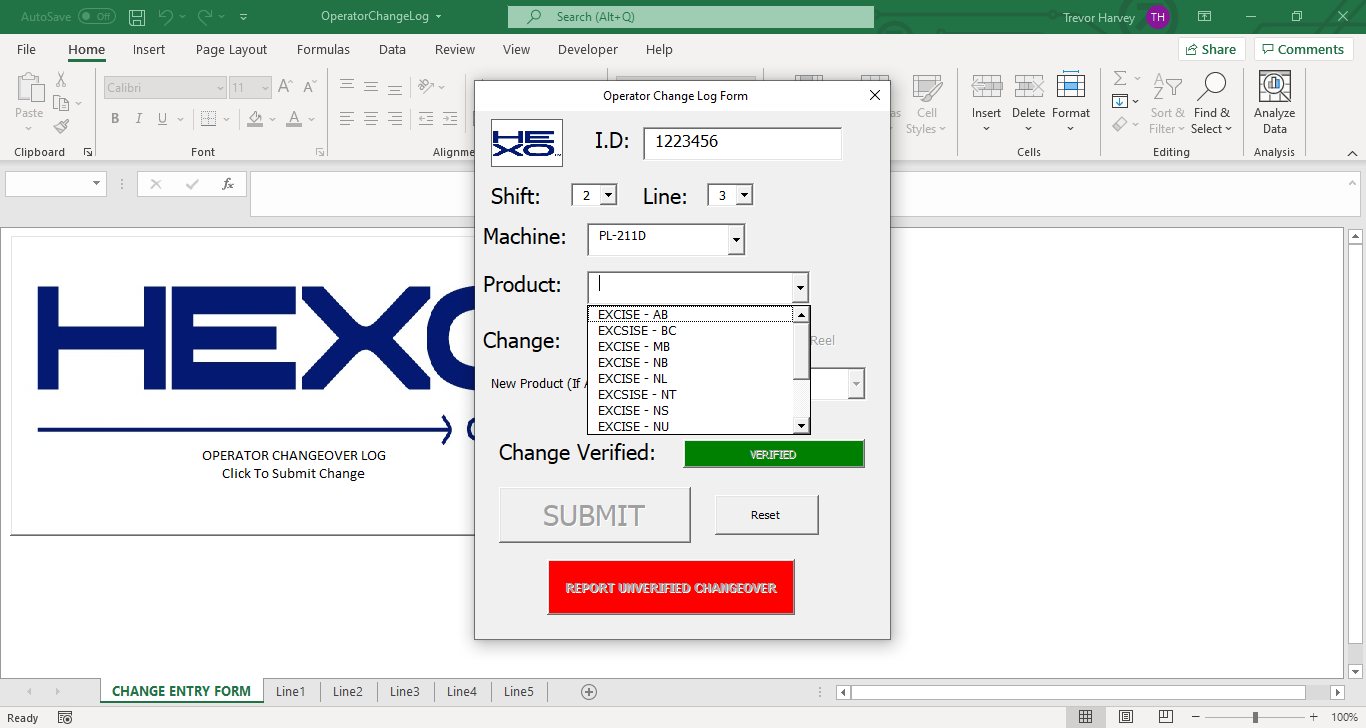Click the Fill Color bucket icon
Screen dimensions: 1366x728
(255, 119)
